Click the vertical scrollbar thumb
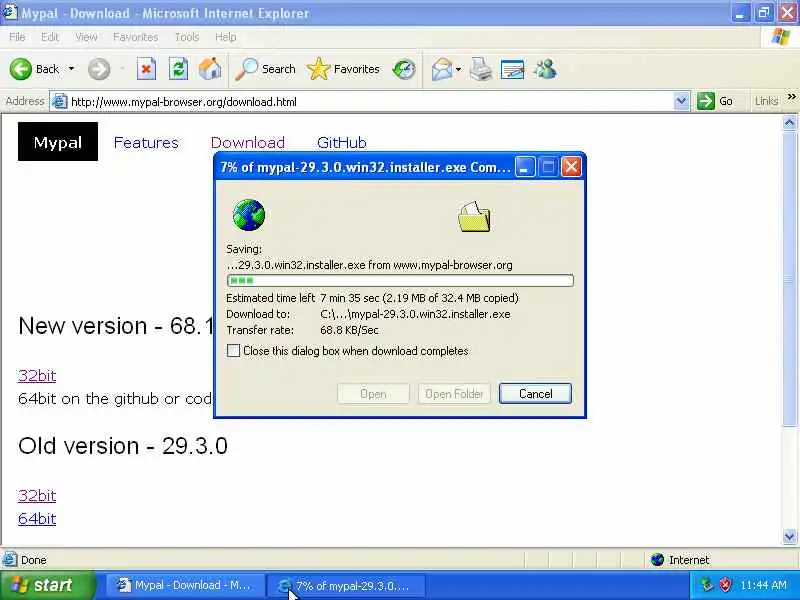The width and height of the screenshot is (800, 600). click(x=789, y=278)
